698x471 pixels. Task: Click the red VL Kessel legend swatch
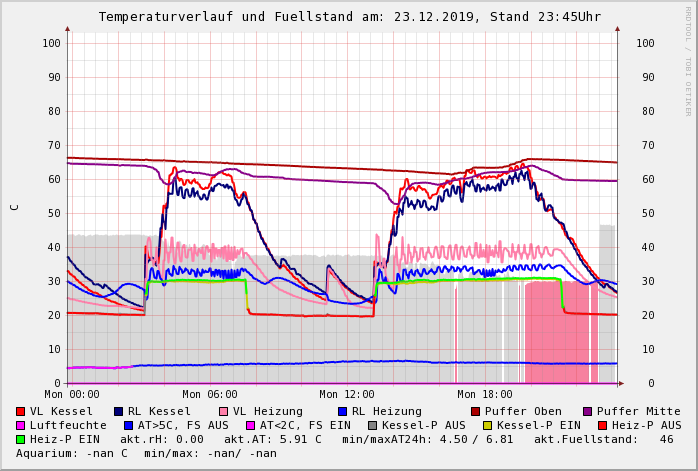[x=21, y=411]
